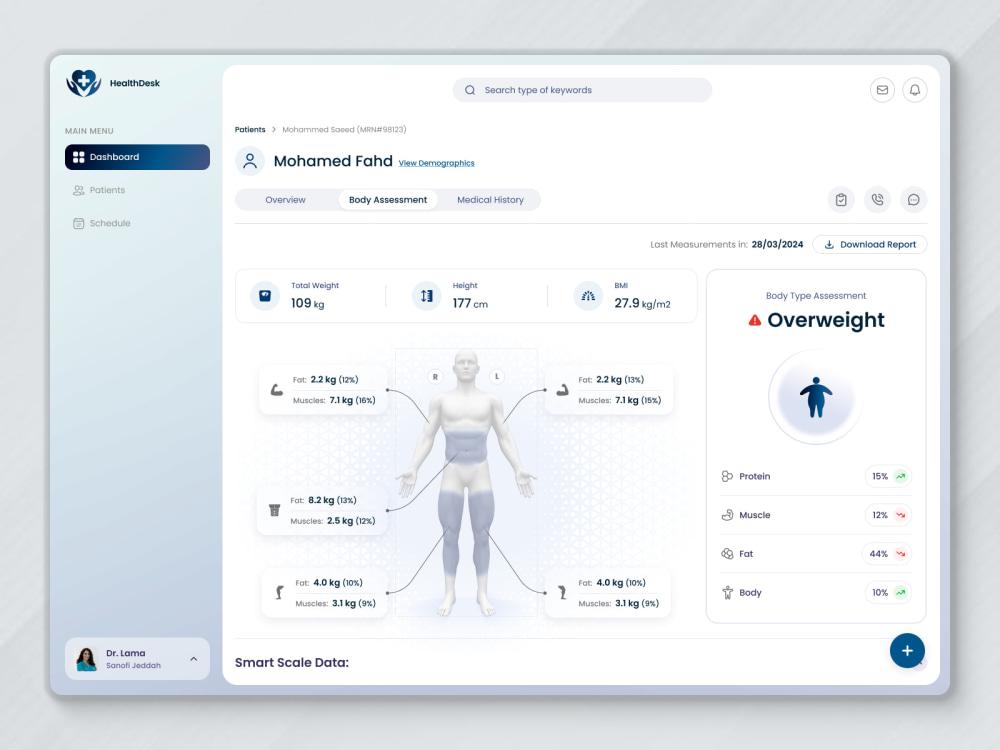
Task: Click the Overweight assessment heading
Action: pos(826,320)
